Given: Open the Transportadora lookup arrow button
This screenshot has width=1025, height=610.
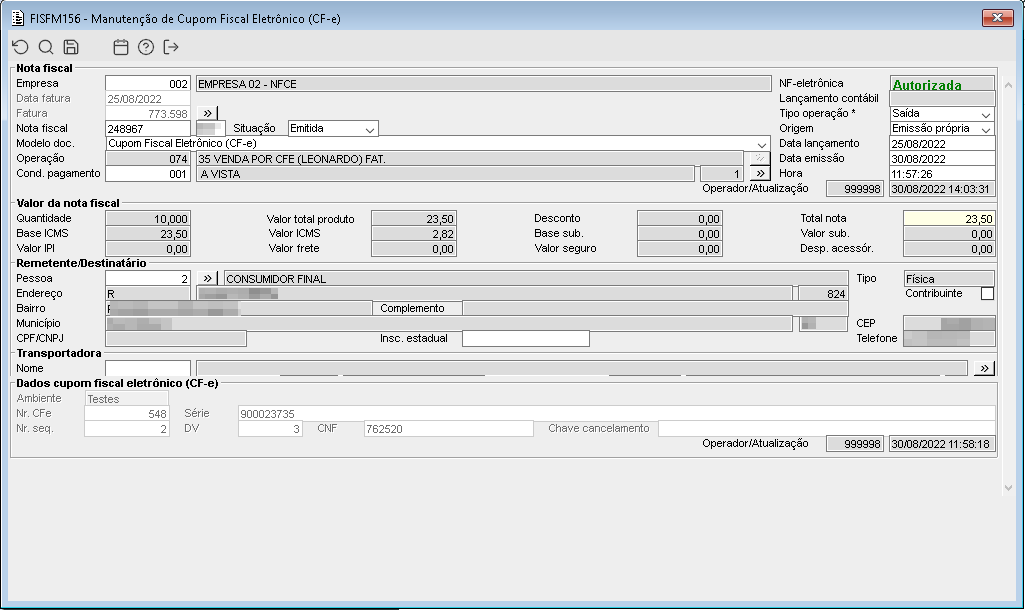Looking at the screenshot, I should point(984,368).
